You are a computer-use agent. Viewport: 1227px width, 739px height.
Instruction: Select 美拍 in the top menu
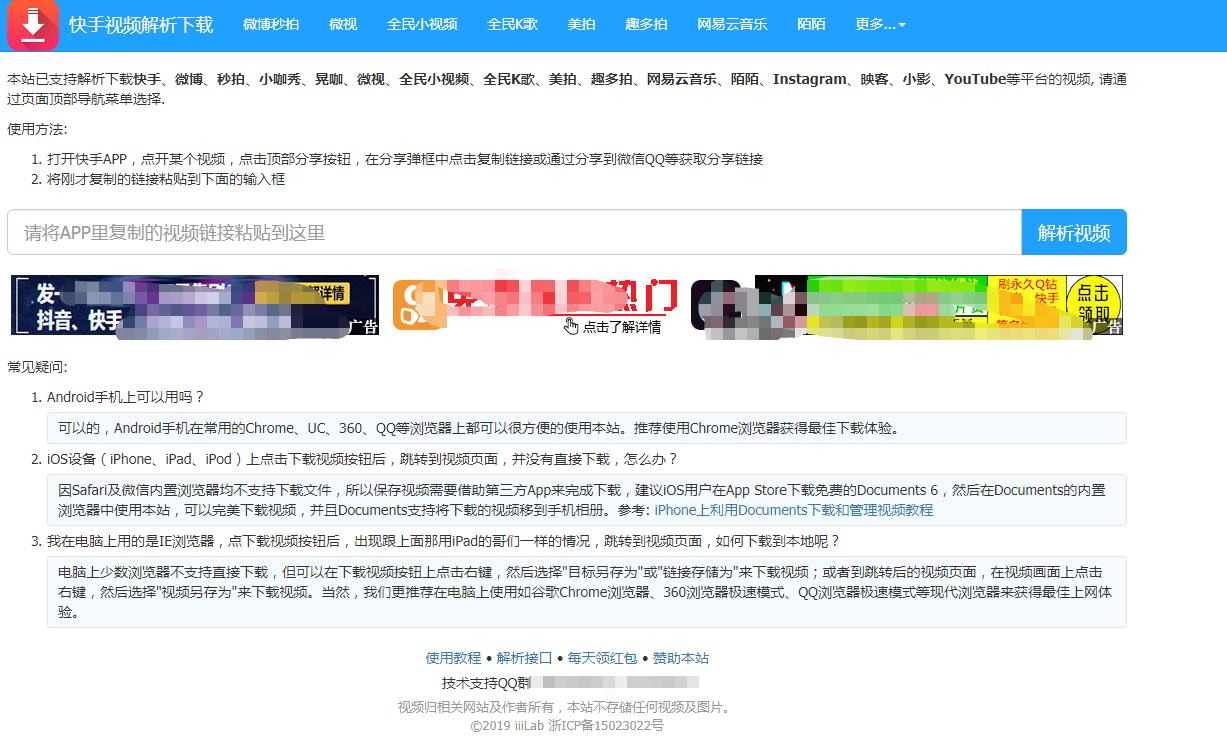coord(581,26)
